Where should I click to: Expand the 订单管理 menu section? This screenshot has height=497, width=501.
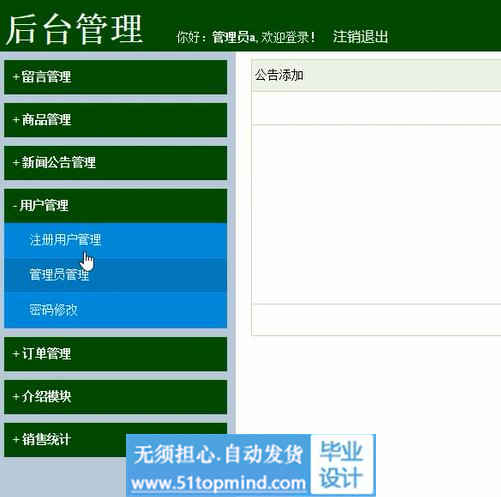coord(115,354)
